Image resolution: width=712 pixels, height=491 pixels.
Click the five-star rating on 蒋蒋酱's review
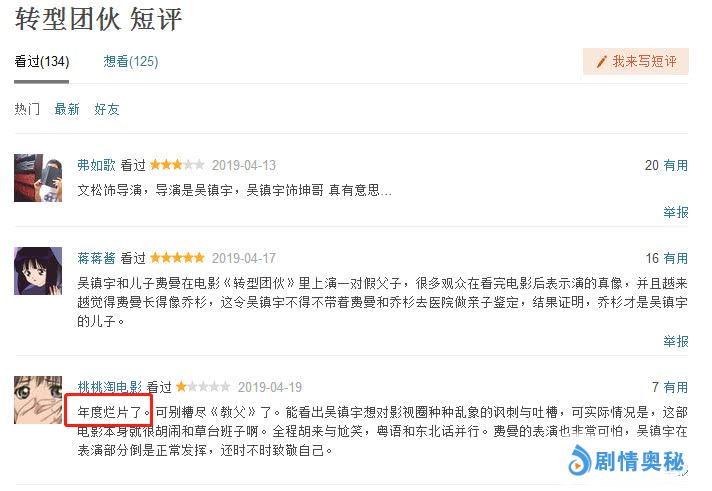click(177, 258)
